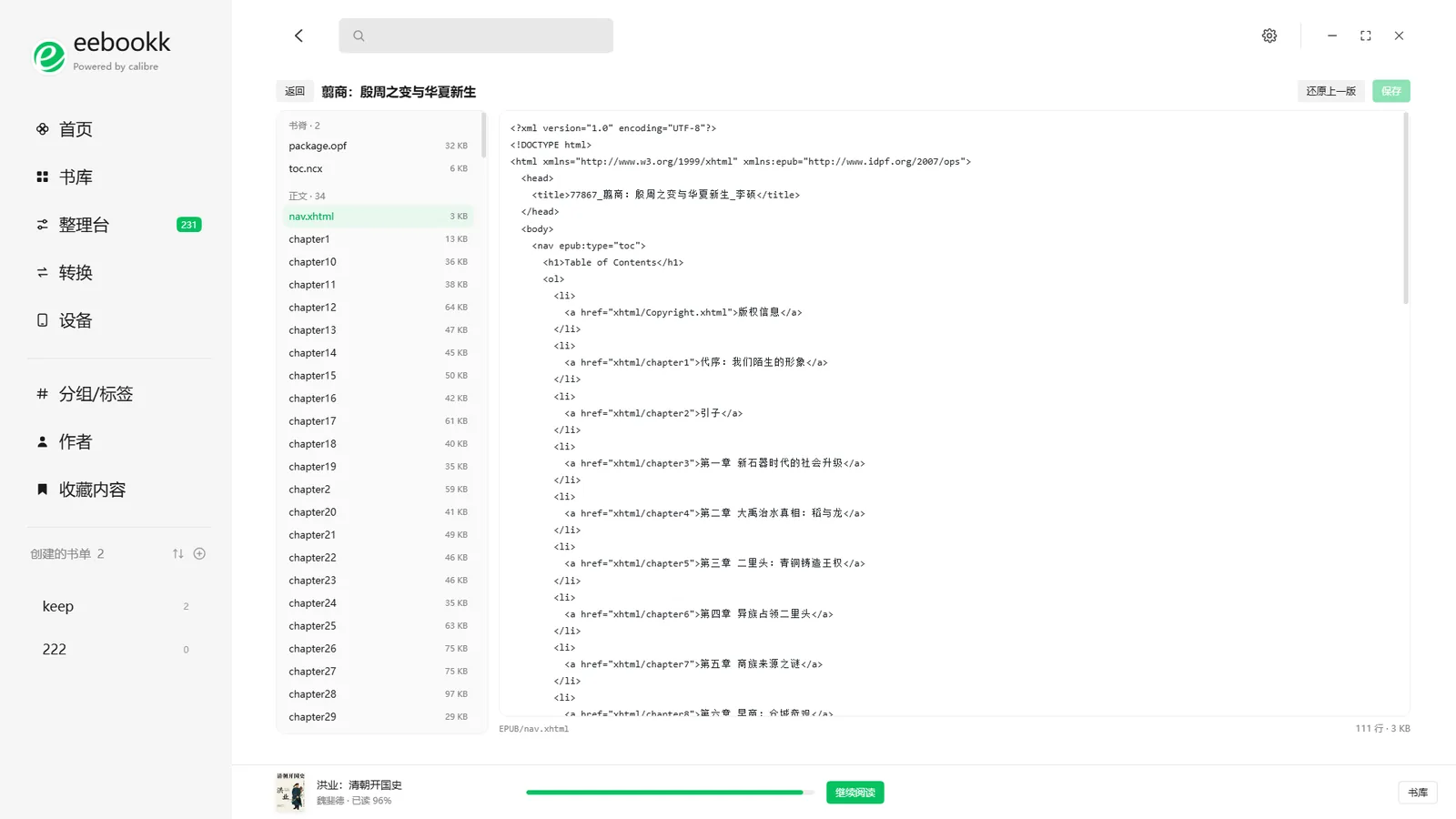Click the 收藏内容 bookmark icon

point(42,490)
